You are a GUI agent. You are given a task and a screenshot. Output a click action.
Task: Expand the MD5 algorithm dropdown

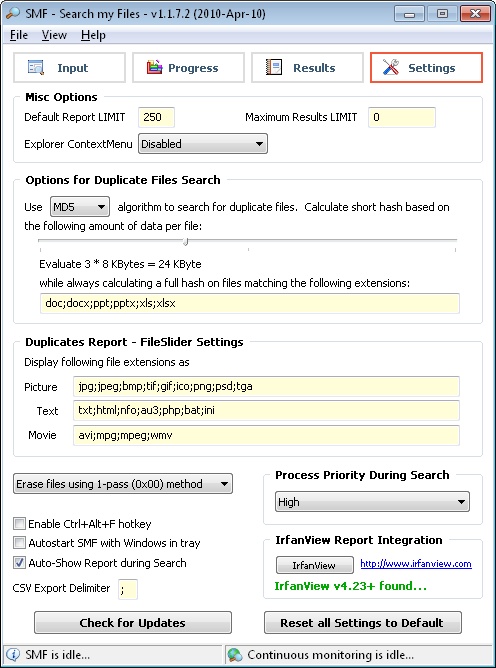[80, 207]
